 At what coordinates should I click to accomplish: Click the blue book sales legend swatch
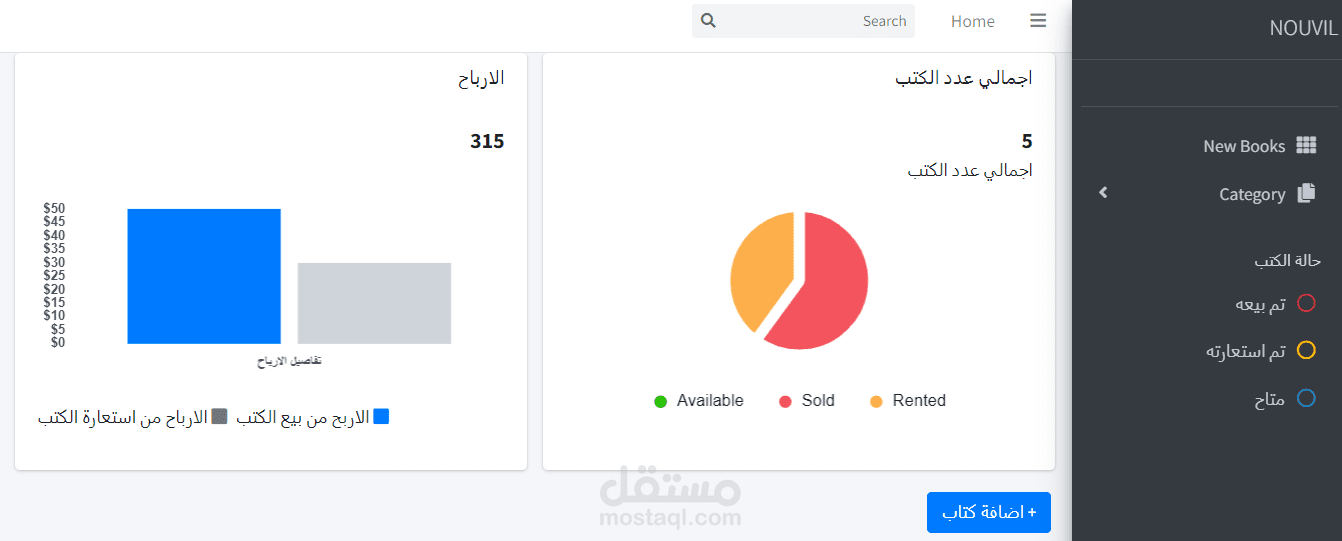coord(381,417)
